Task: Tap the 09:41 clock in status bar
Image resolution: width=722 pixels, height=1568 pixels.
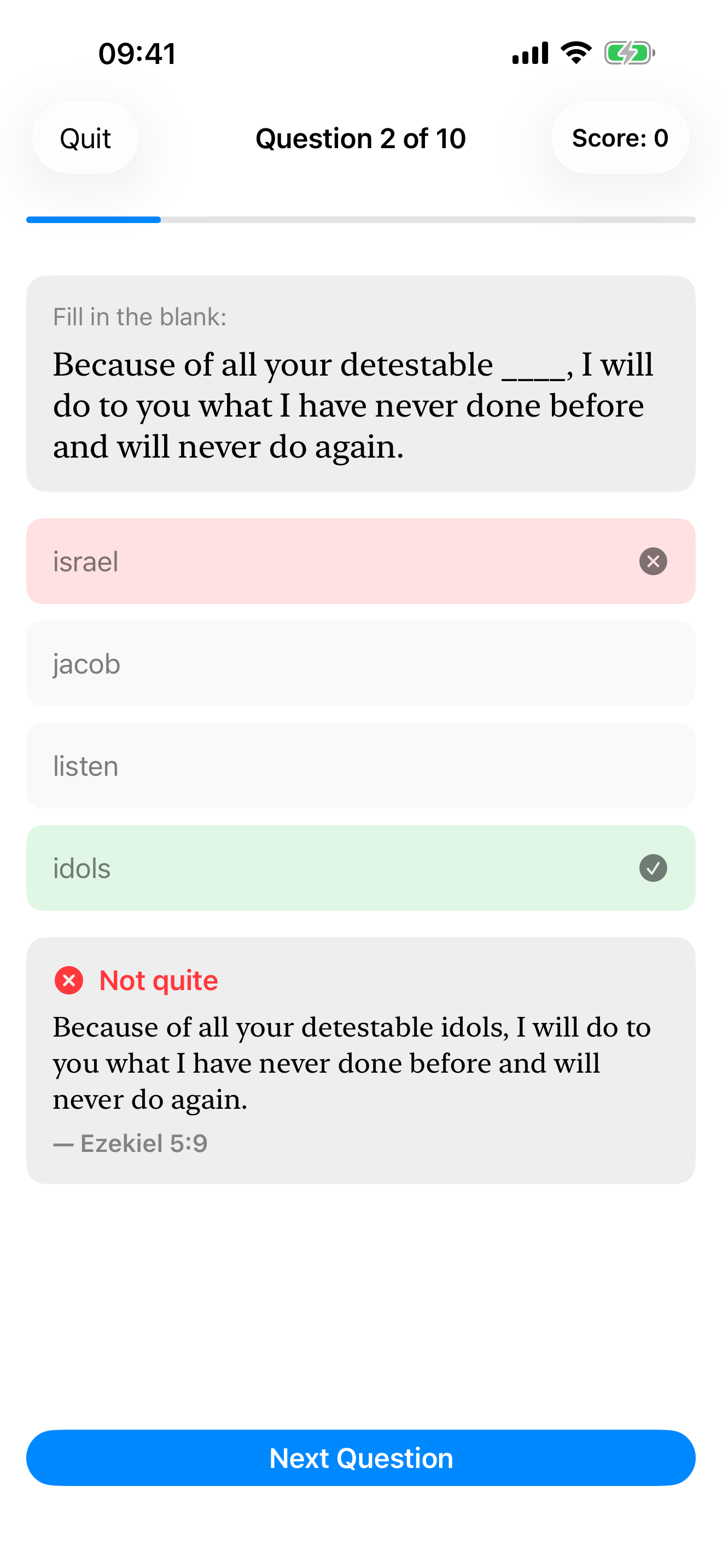Action: coord(138,54)
